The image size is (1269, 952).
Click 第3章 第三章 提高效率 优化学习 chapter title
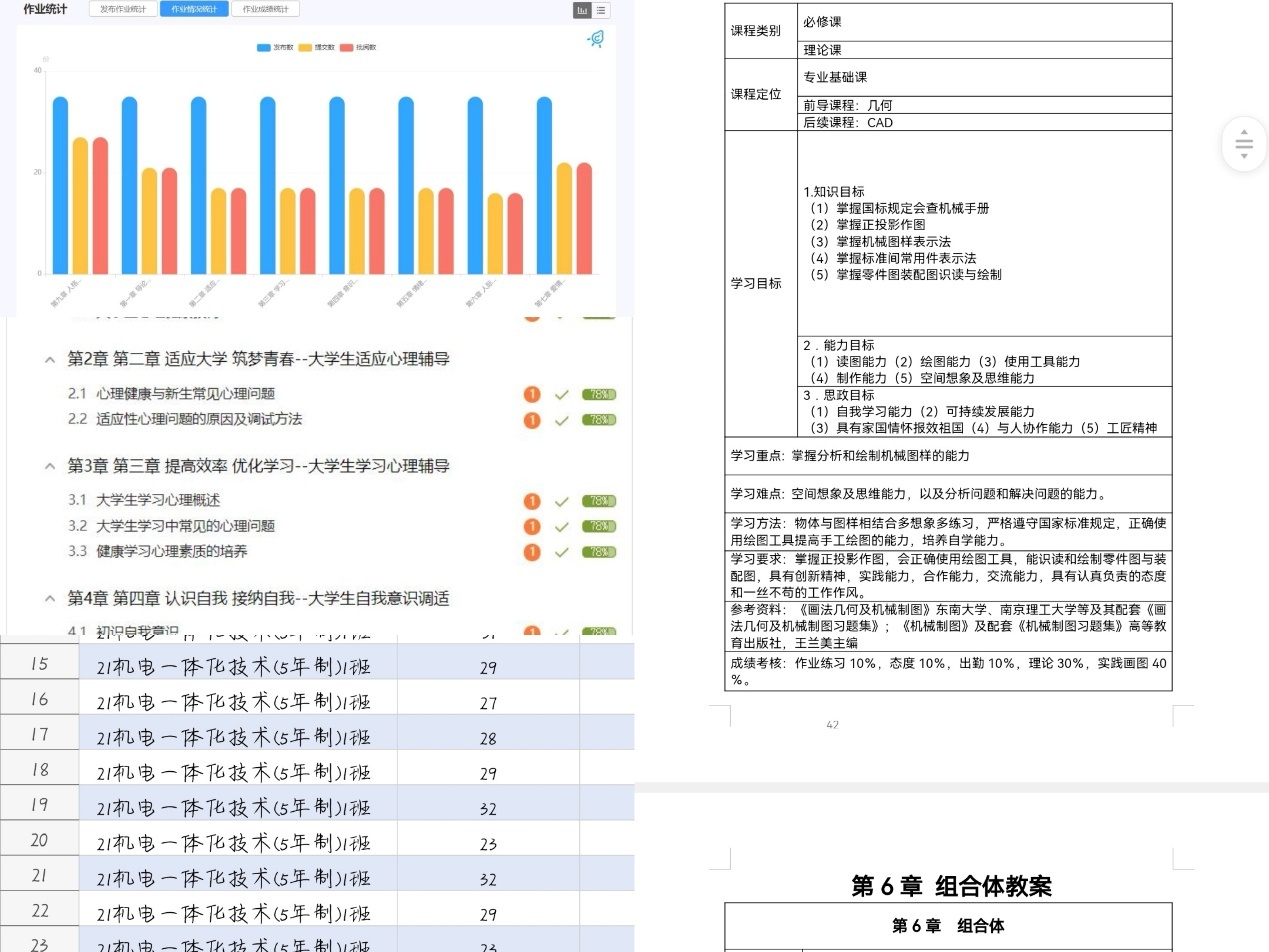(258, 466)
